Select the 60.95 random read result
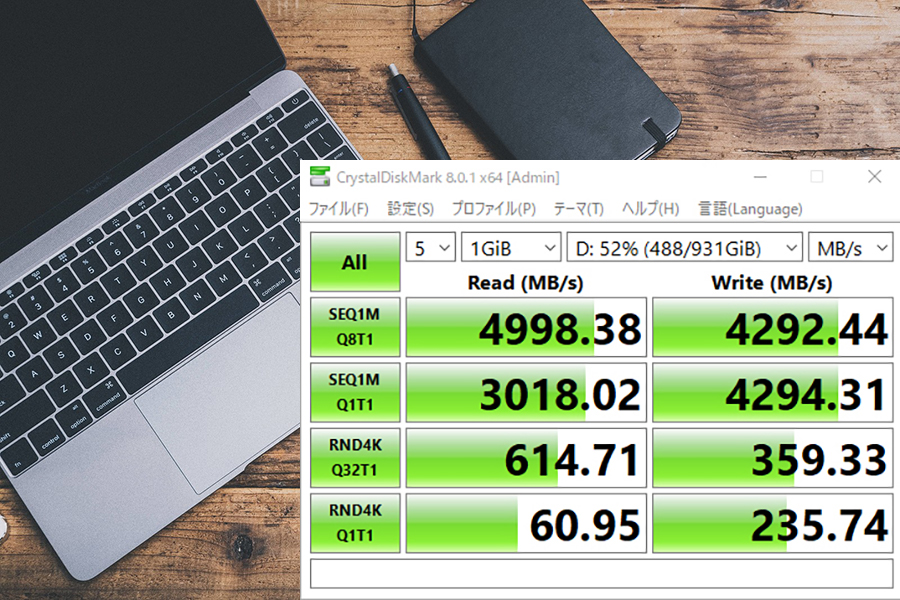This screenshot has height=600, width=900. (526, 523)
